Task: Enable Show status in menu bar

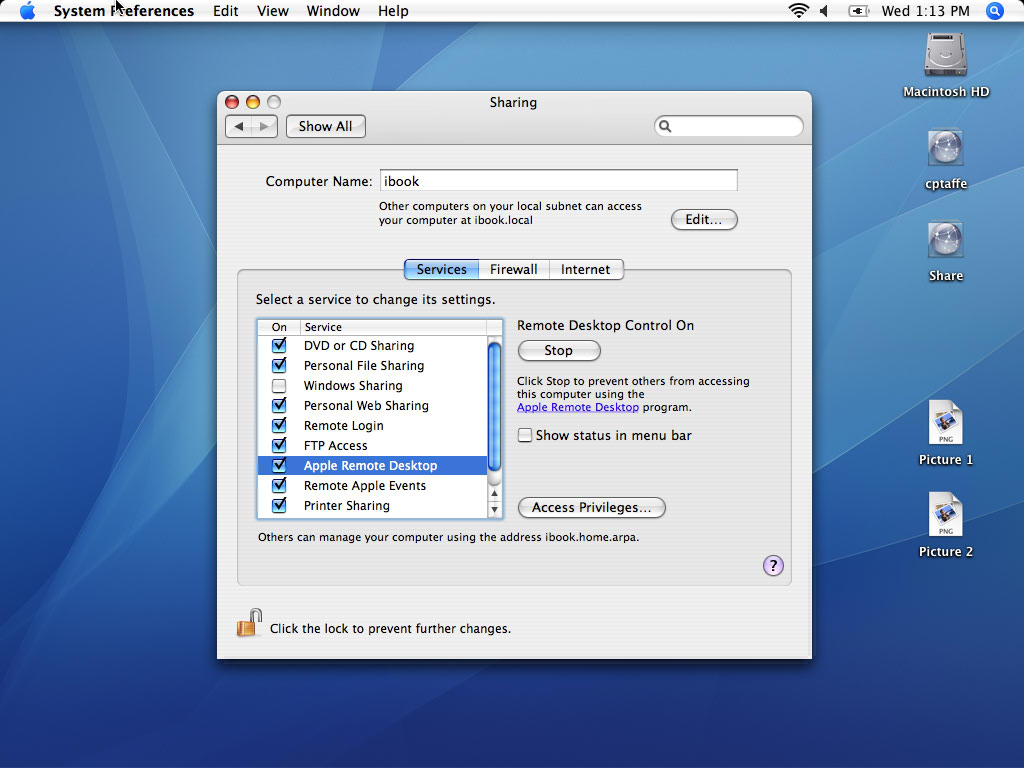Action: point(524,435)
